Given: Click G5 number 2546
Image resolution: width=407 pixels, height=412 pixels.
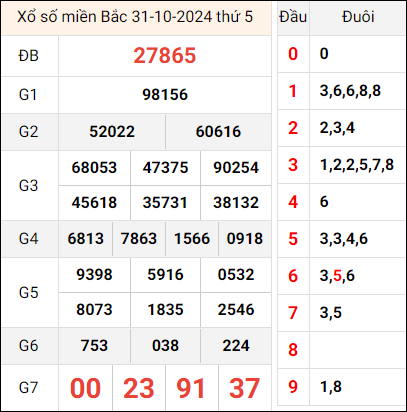Looking at the screenshot, I should 236,310.
